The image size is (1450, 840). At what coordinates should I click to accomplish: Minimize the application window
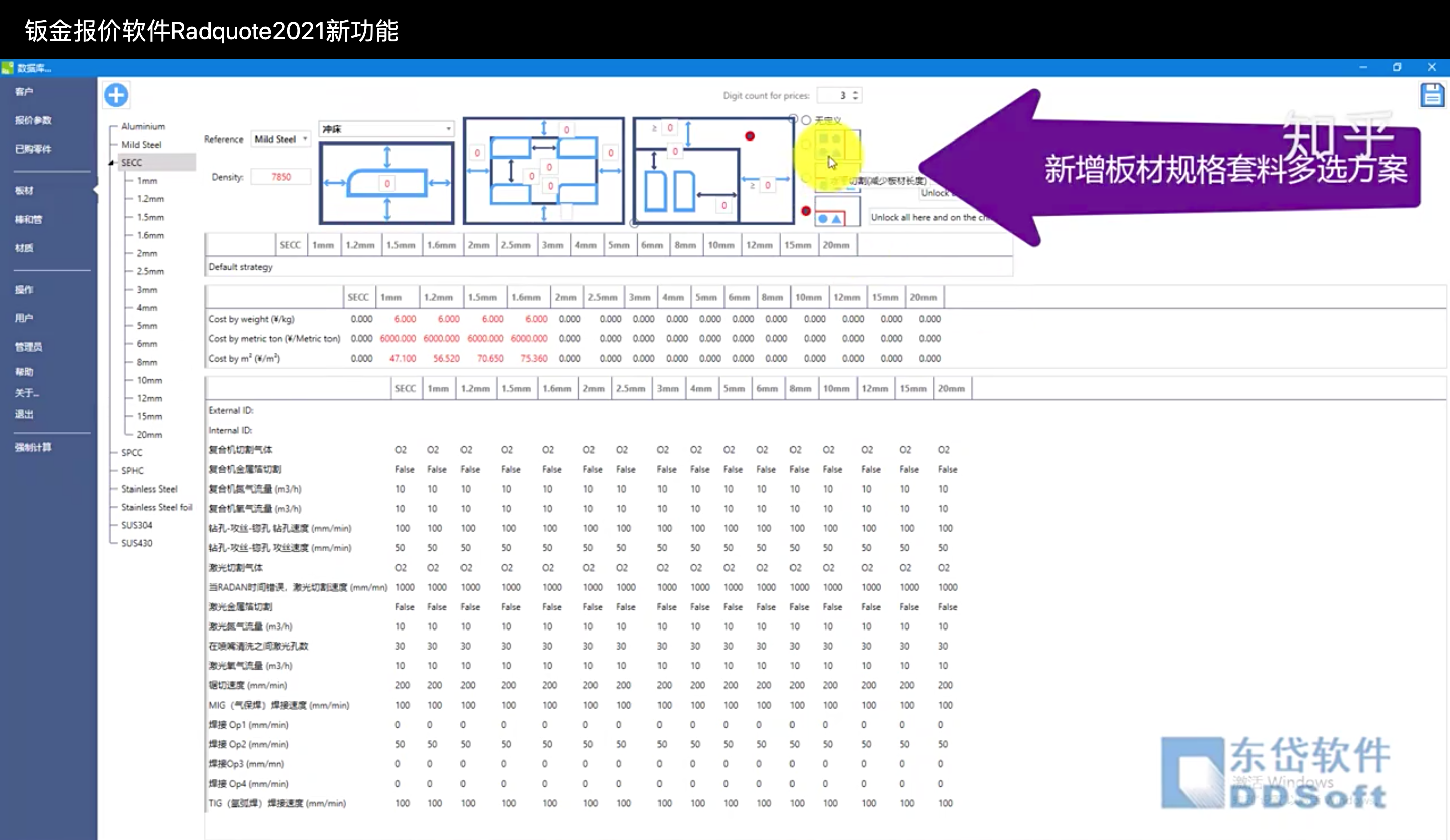(1363, 67)
